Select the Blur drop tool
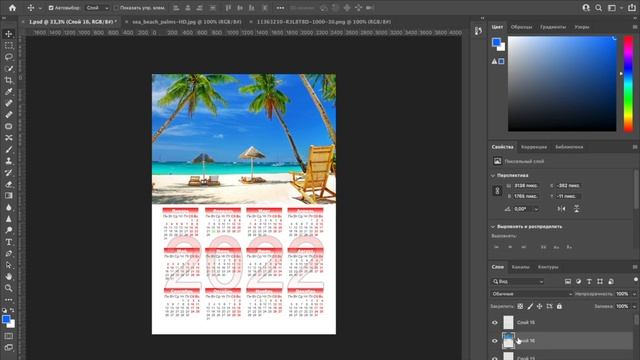 [x=9, y=207]
